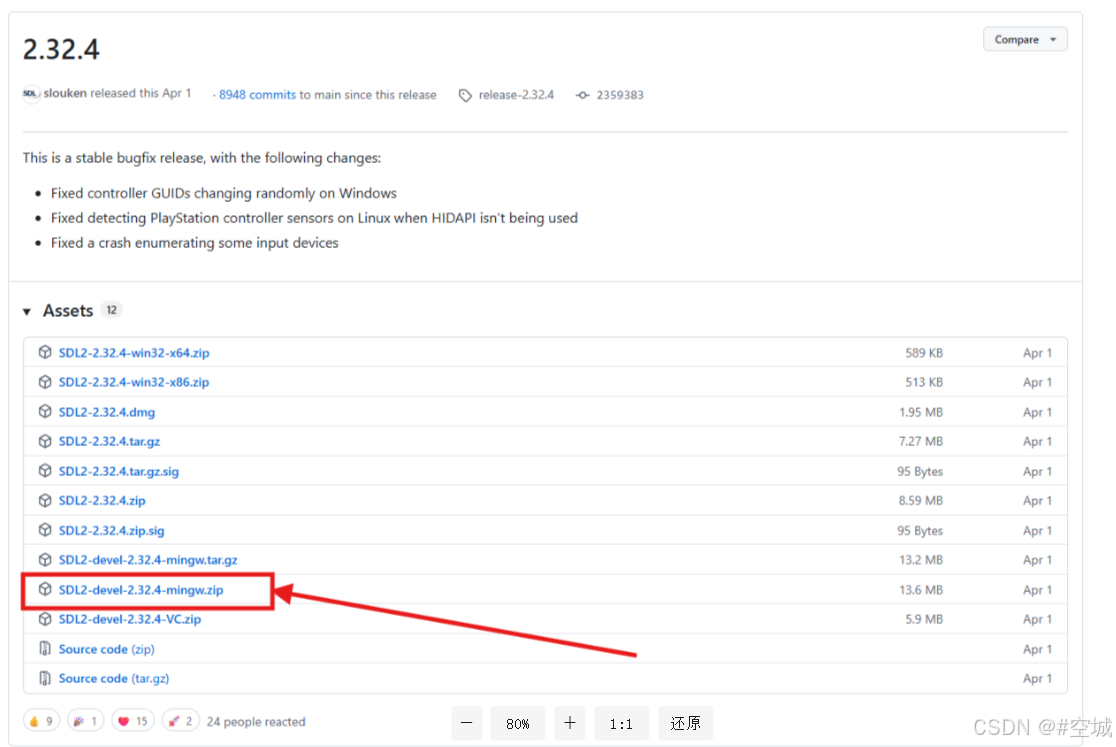Download SDL2-2.32.4.dmg

pyautogui.click(x=107, y=412)
